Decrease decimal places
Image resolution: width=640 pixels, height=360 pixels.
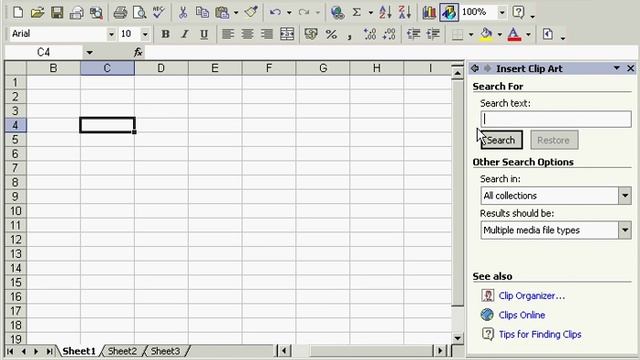[389, 34]
